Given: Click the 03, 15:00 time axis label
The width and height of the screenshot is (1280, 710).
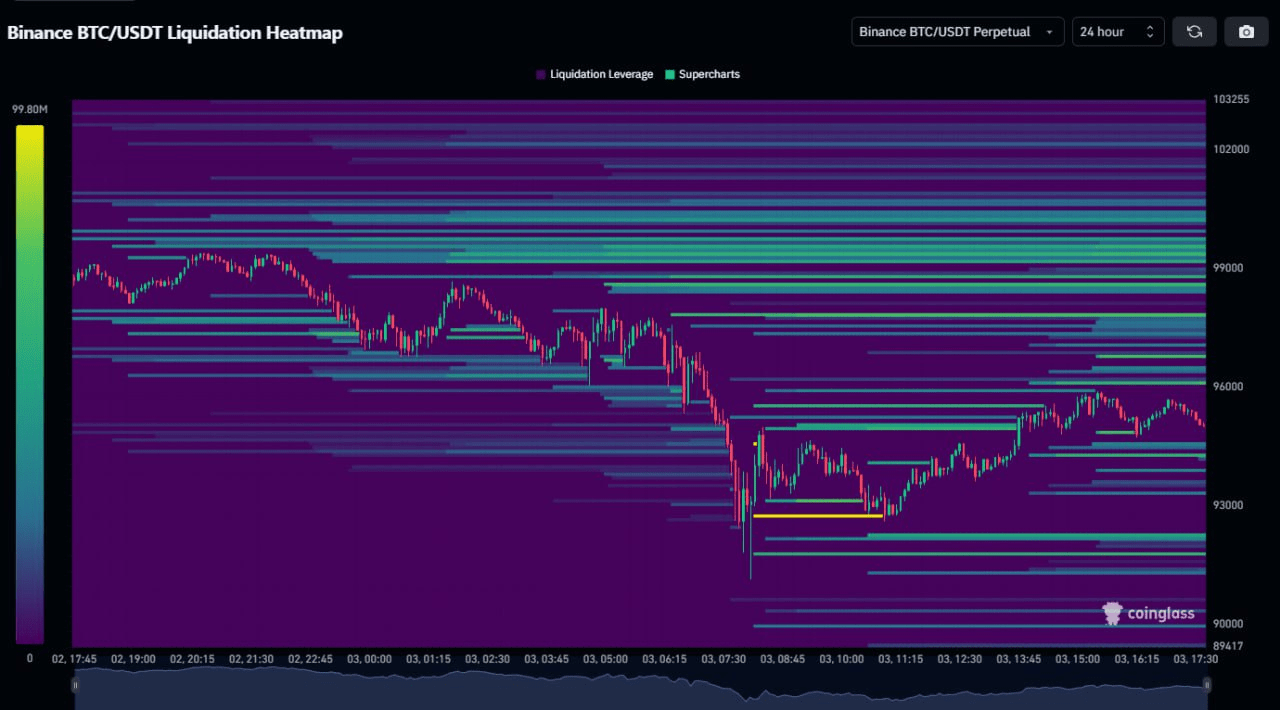Looking at the screenshot, I should [1076, 660].
